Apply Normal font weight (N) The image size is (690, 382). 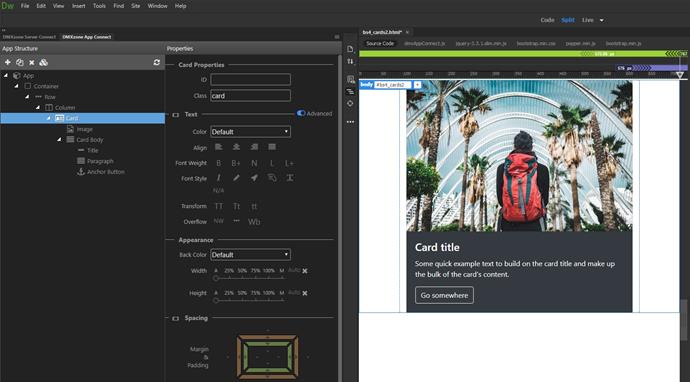254,163
